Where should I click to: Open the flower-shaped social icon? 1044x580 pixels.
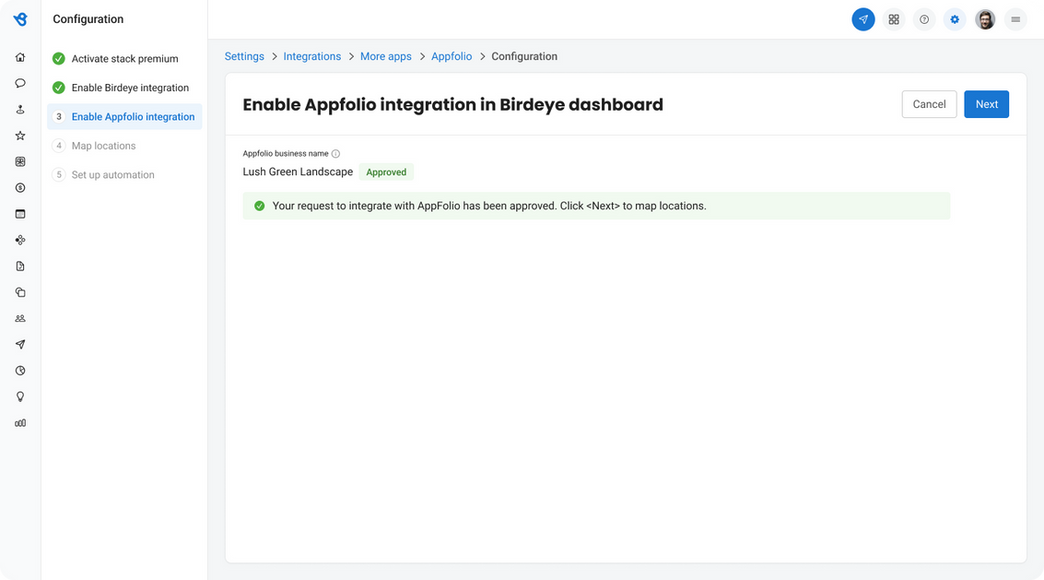[x=20, y=240]
